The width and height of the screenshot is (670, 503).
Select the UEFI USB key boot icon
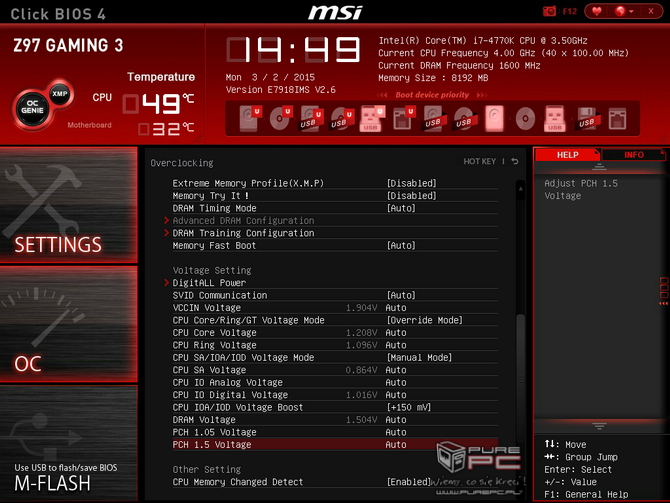pos(372,118)
